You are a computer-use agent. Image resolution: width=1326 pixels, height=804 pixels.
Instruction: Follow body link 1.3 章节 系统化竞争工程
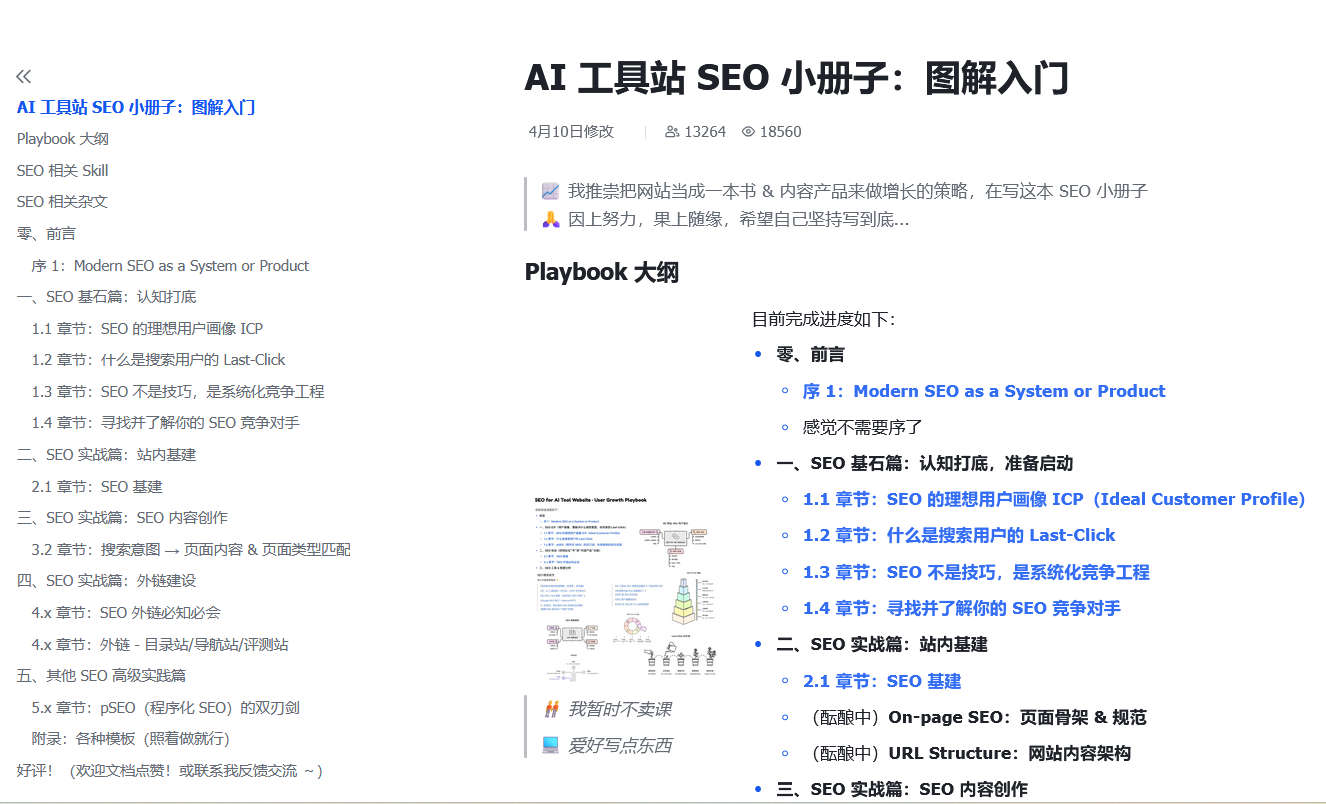click(x=976, y=572)
